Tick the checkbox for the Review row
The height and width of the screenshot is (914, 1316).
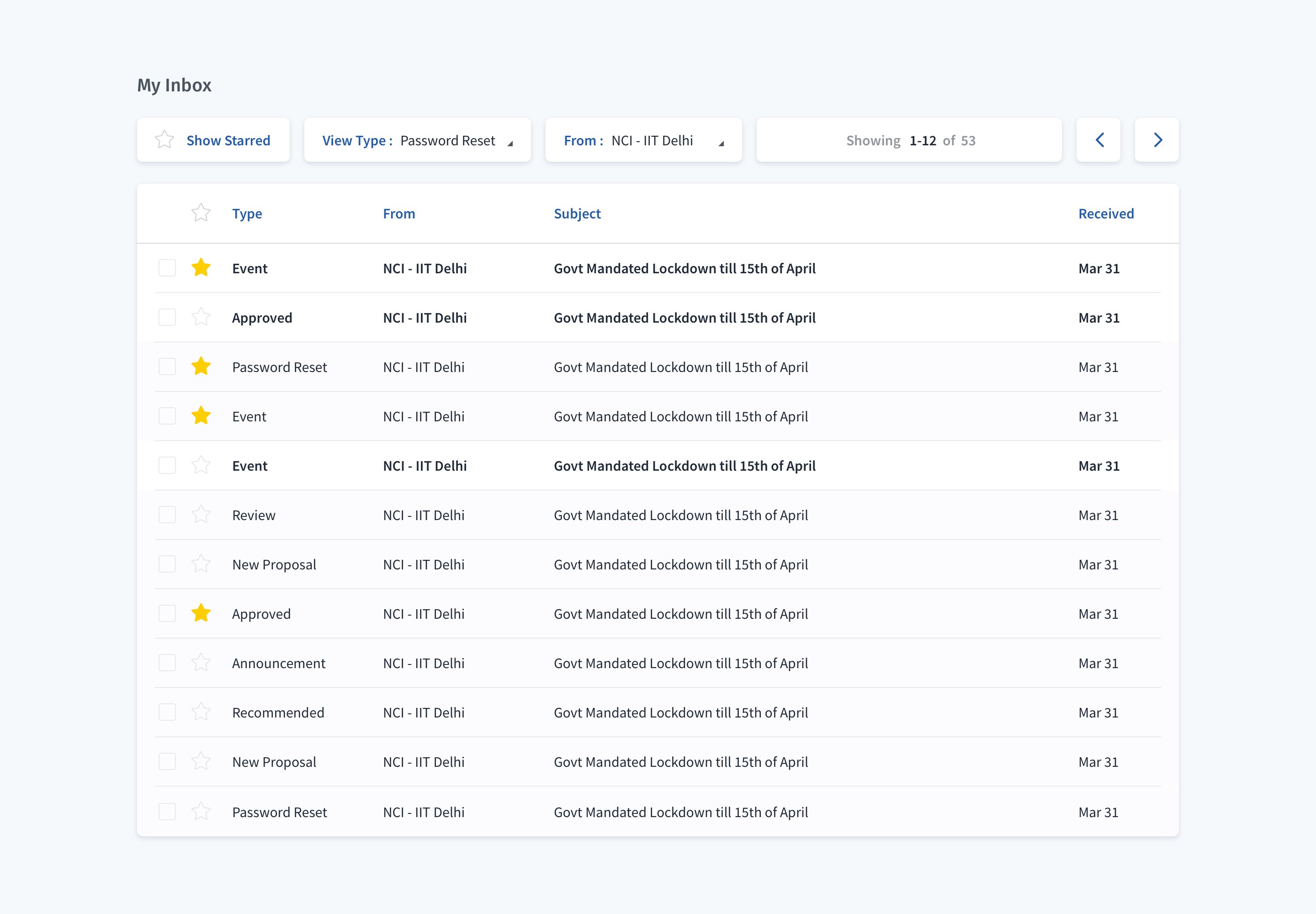[167, 515]
